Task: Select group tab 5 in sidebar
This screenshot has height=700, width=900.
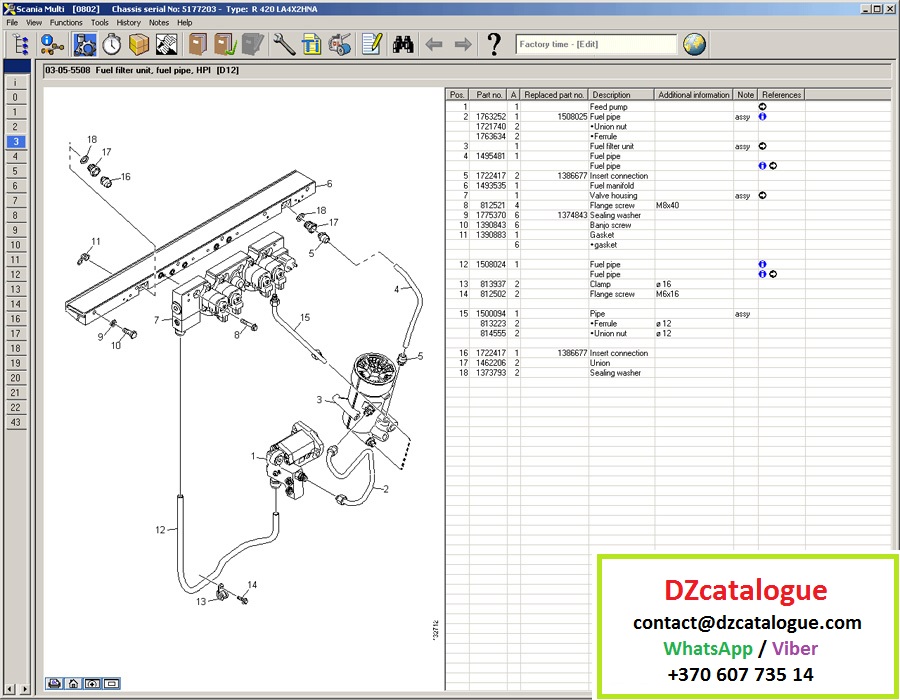Action: [x=15, y=171]
